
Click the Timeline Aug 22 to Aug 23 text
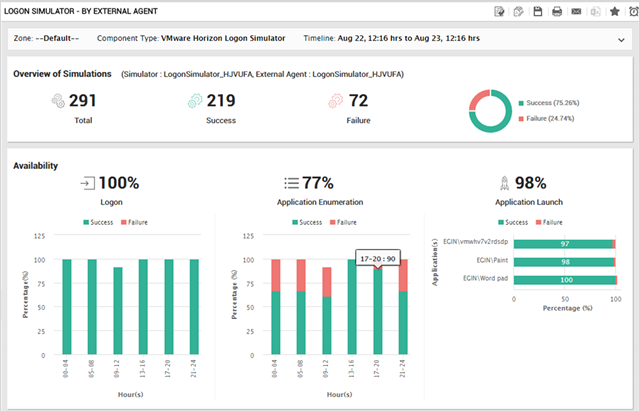(x=391, y=38)
